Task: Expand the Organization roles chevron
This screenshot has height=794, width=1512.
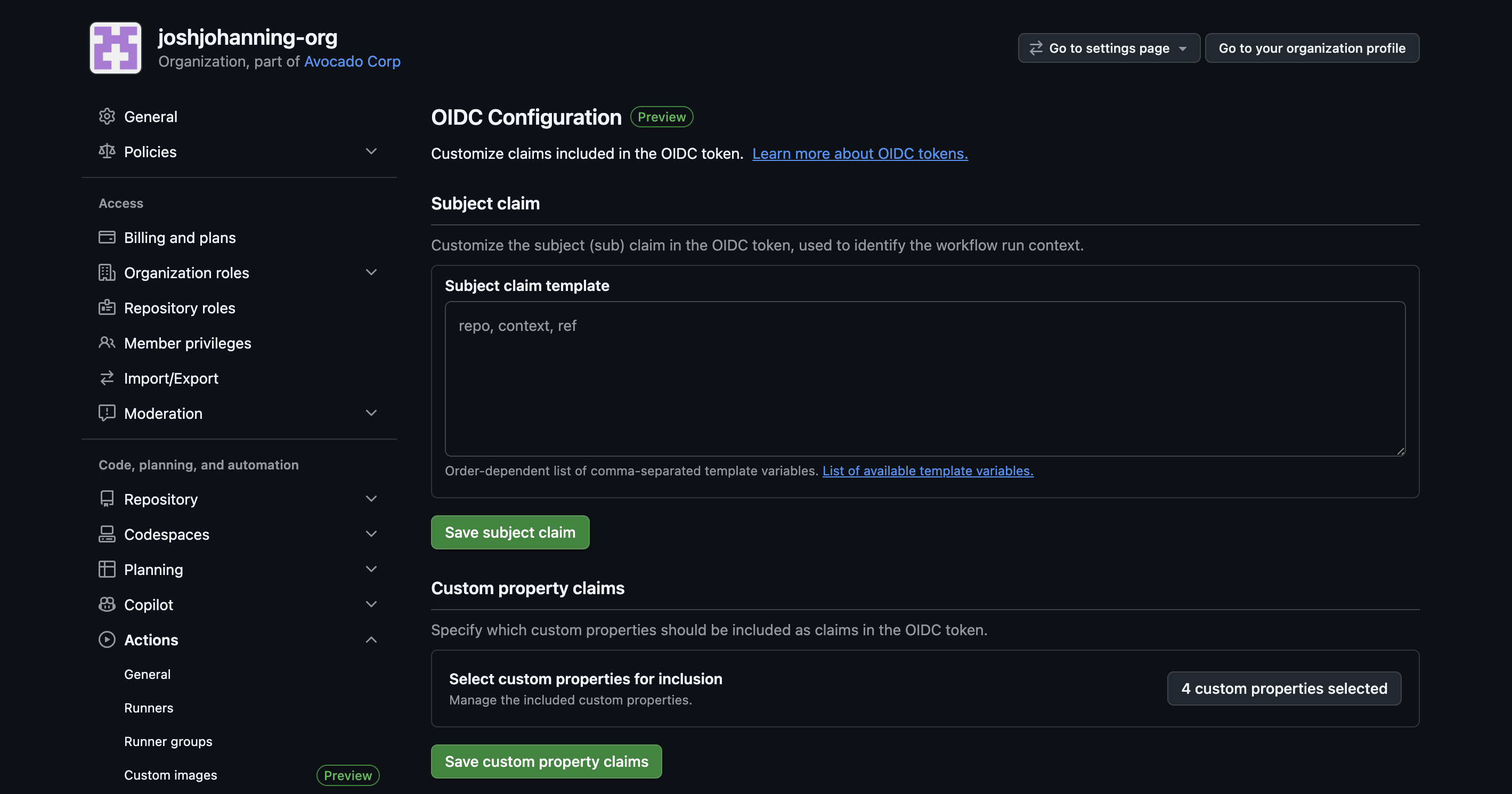Action: pyautogui.click(x=371, y=272)
